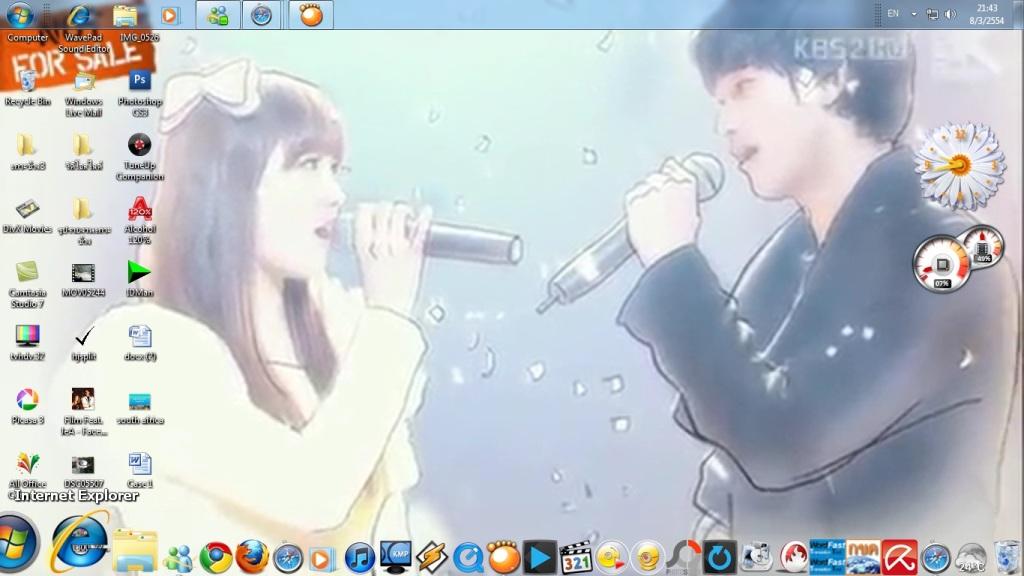
Task: Open Windows Live Messenger in the dock
Action: pos(178,558)
